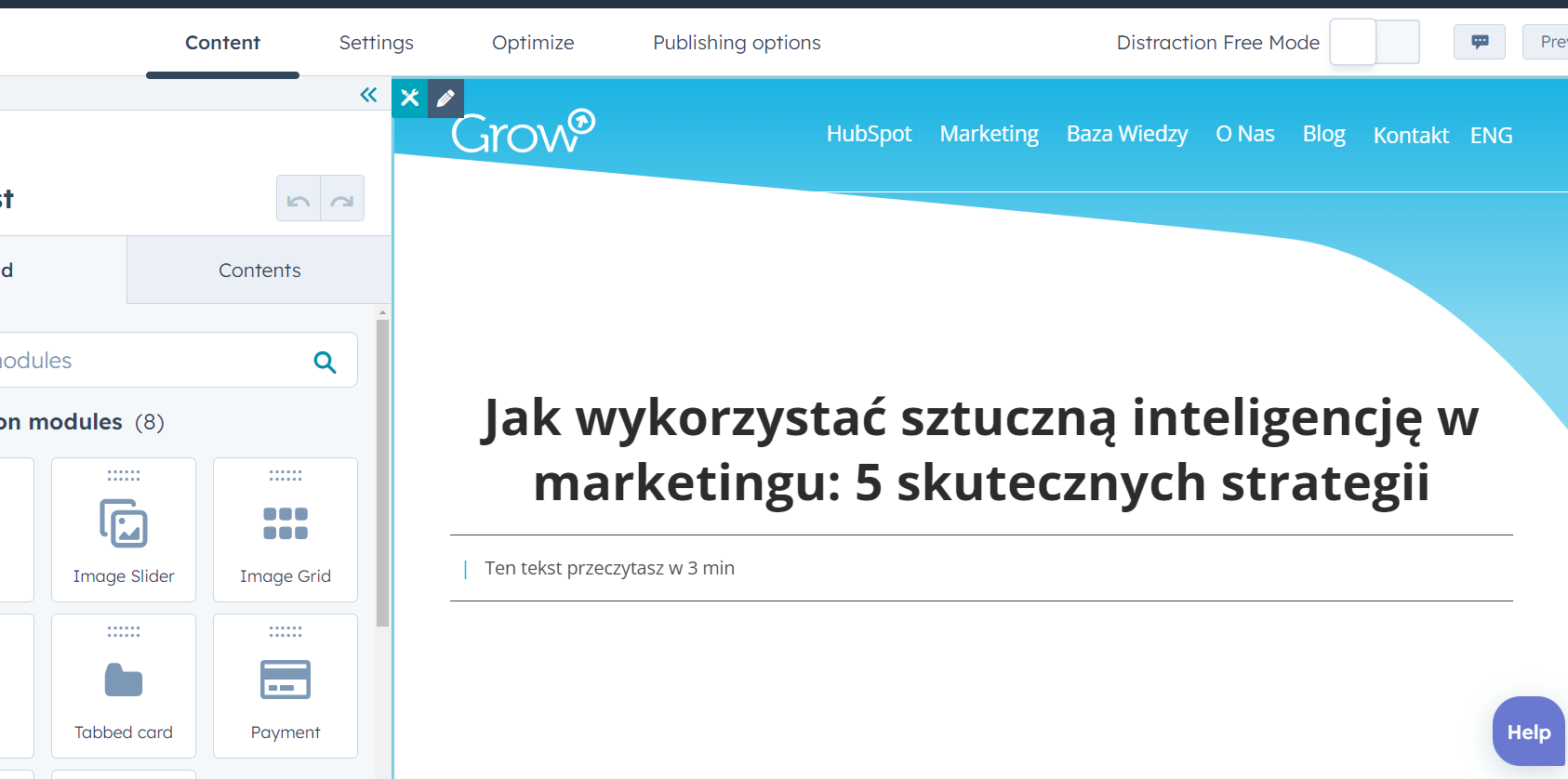Click the blog title heading text
This screenshot has width=1568, height=779.
980,450
